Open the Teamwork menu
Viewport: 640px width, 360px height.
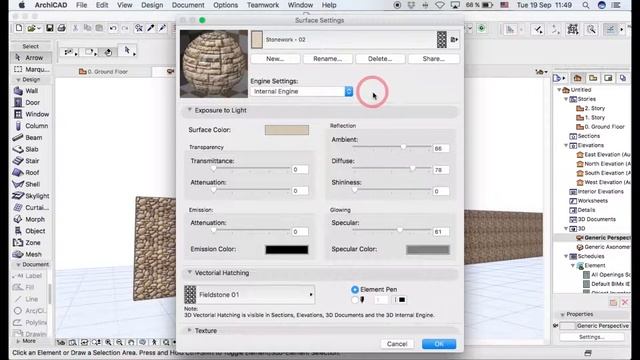click(x=263, y=5)
